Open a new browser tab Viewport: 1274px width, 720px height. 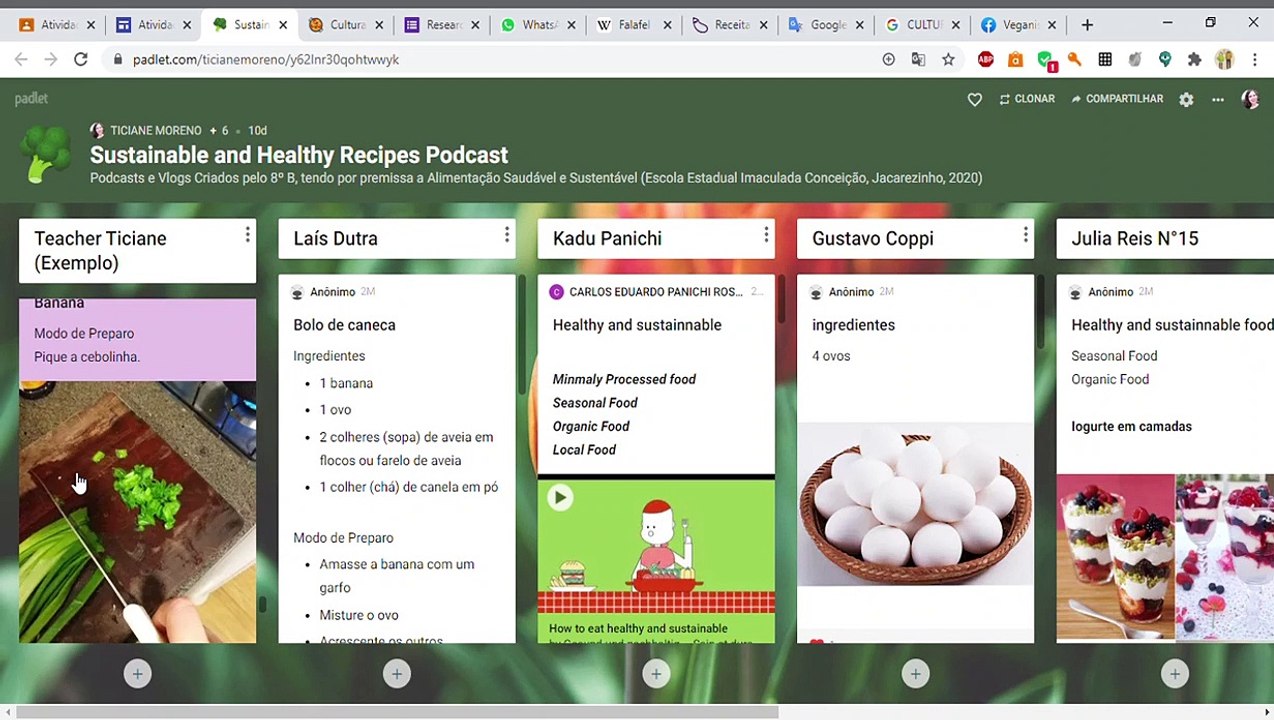click(1087, 25)
